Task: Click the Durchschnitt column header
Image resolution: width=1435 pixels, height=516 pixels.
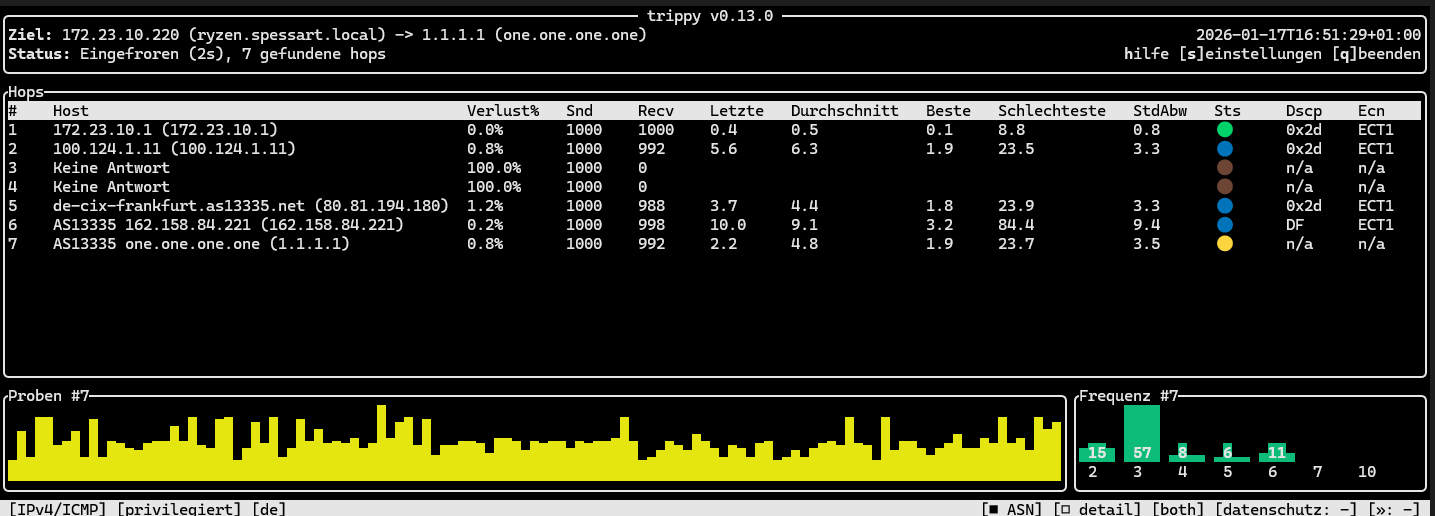Action: tap(845, 111)
